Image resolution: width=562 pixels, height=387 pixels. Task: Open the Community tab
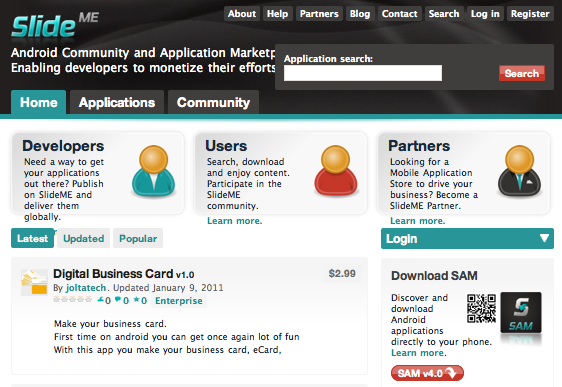pos(213,102)
